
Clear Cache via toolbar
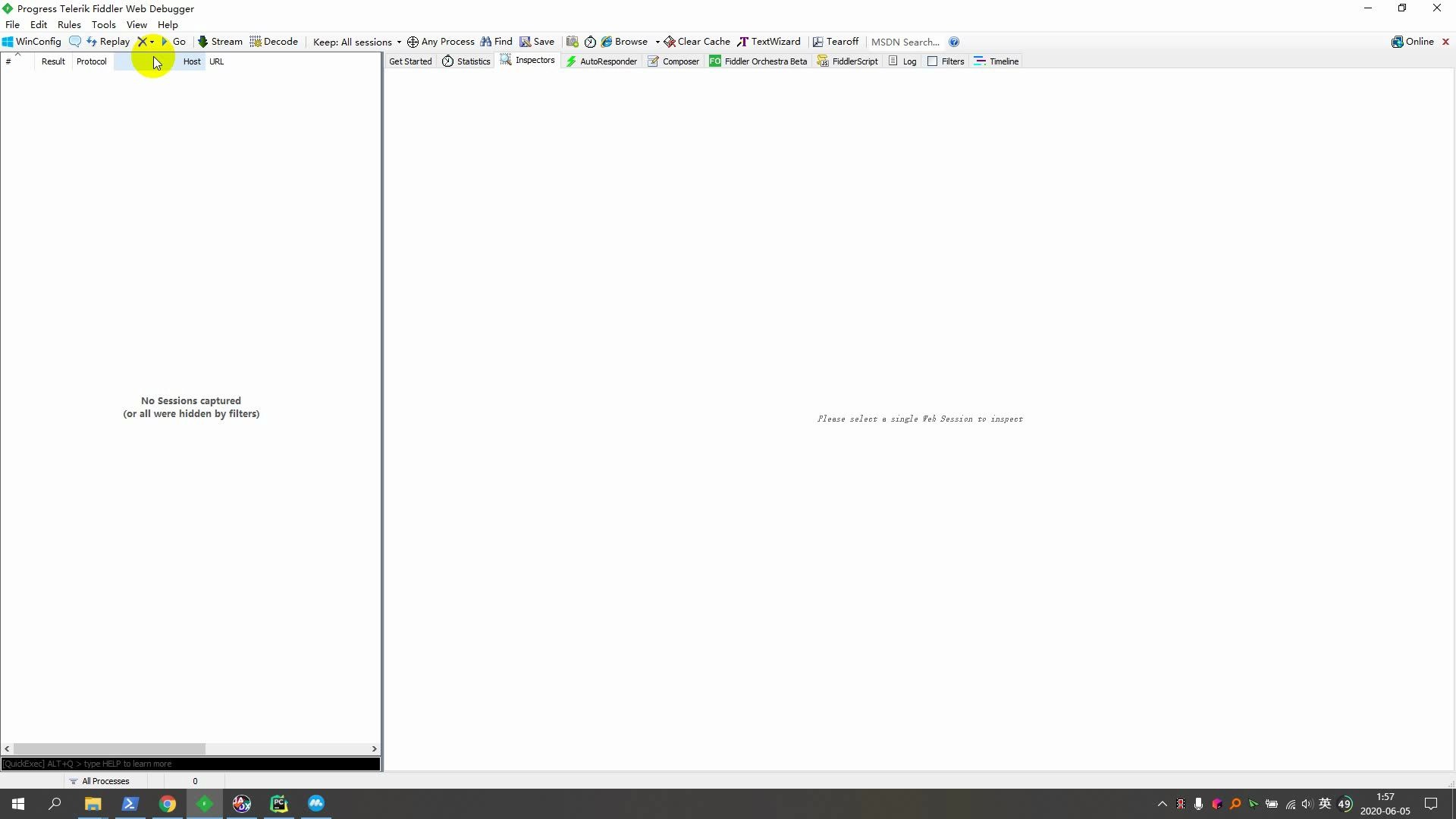click(x=697, y=42)
